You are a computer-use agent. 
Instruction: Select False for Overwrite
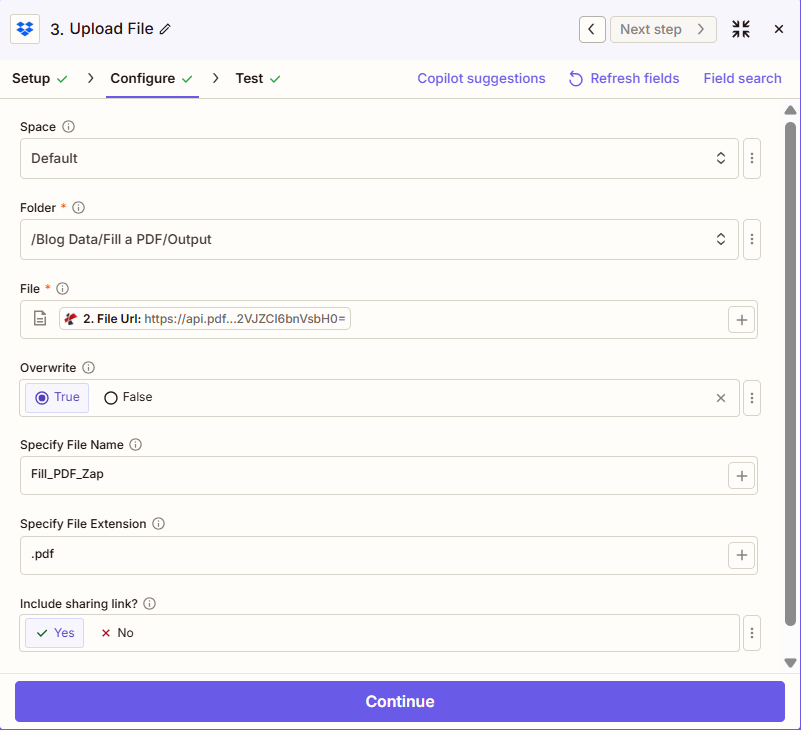tap(128, 398)
